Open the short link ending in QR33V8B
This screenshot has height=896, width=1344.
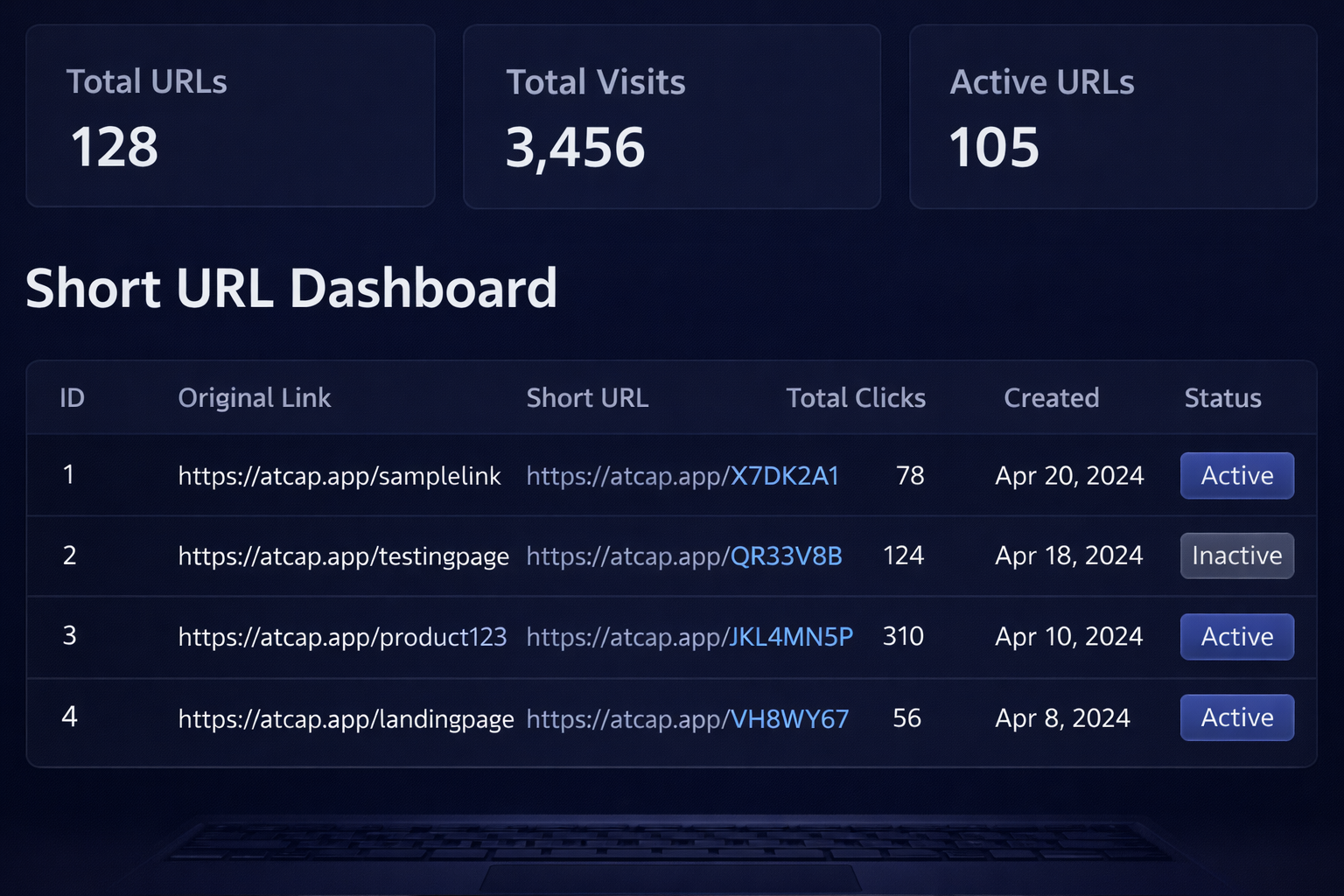pyautogui.click(x=683, y=556)
